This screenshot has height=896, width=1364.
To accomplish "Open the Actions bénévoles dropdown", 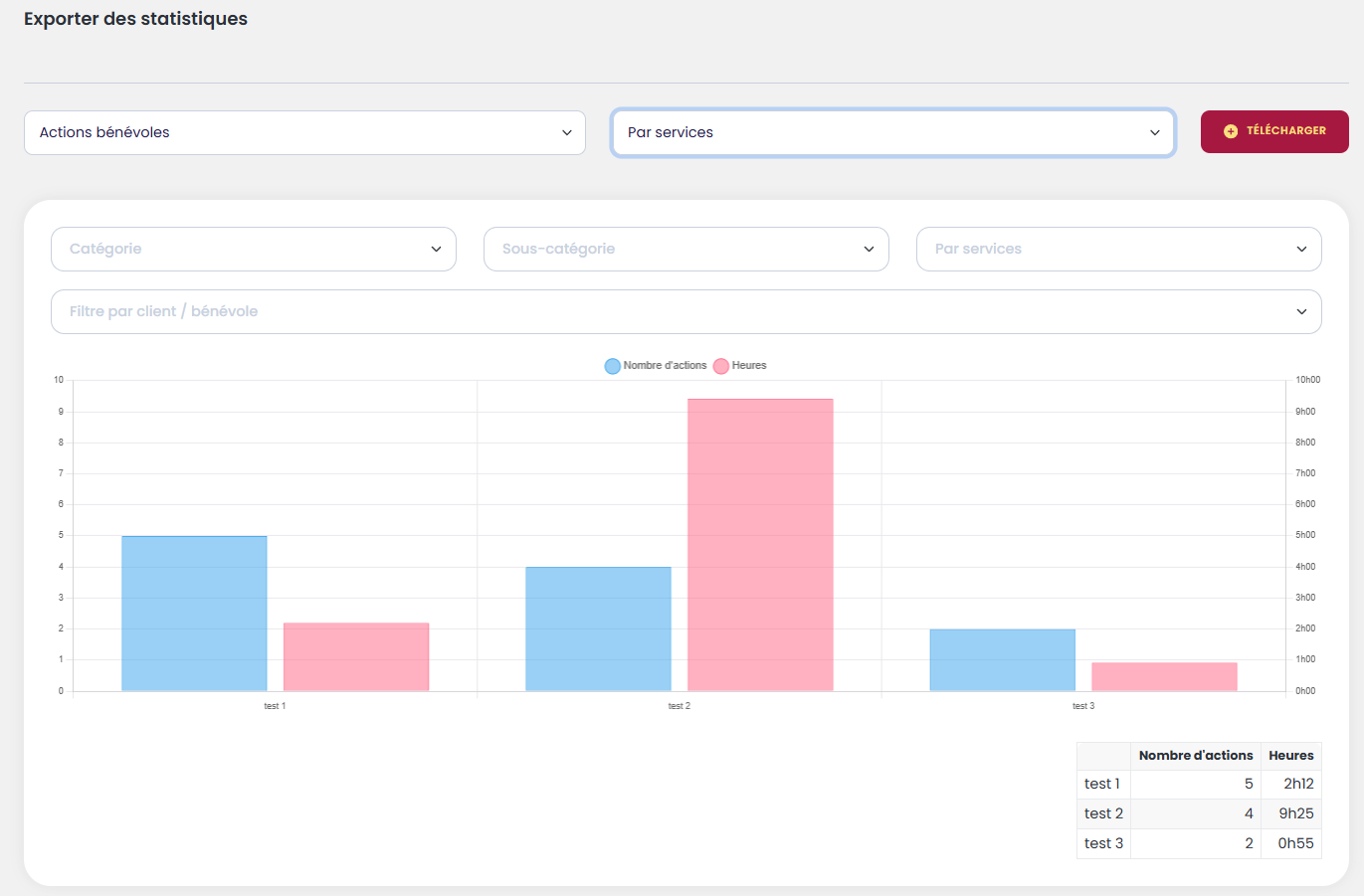I will (x=304, y=132).
